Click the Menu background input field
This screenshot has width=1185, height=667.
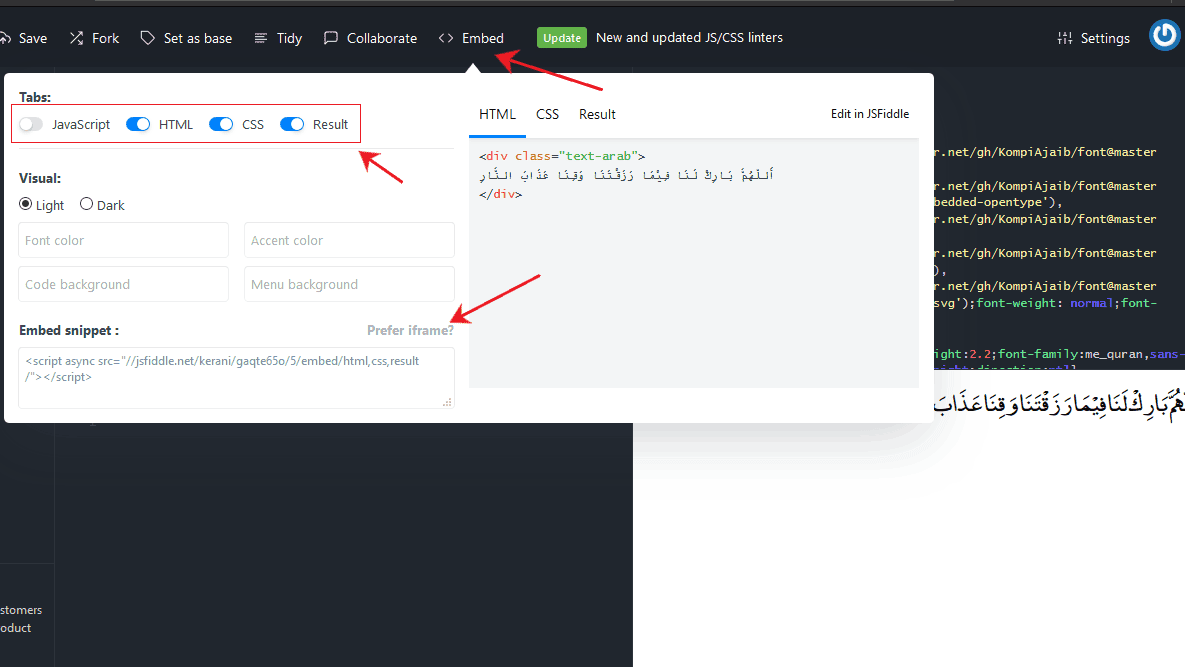pos(349,284)
